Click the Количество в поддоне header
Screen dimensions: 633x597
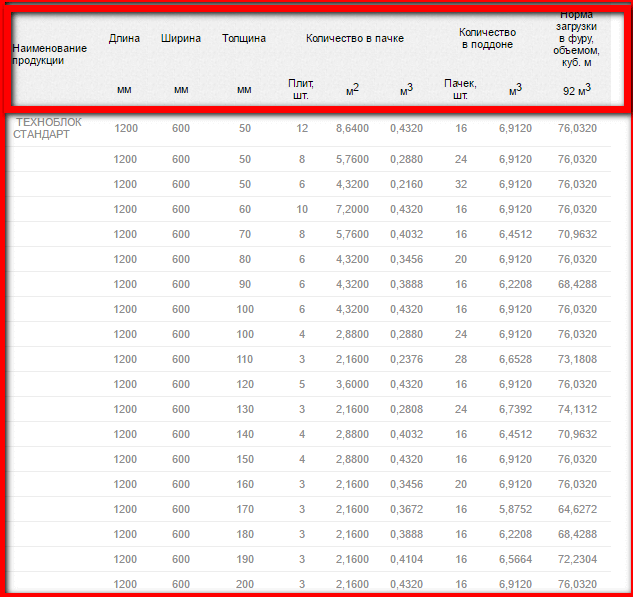click(487, 39)
